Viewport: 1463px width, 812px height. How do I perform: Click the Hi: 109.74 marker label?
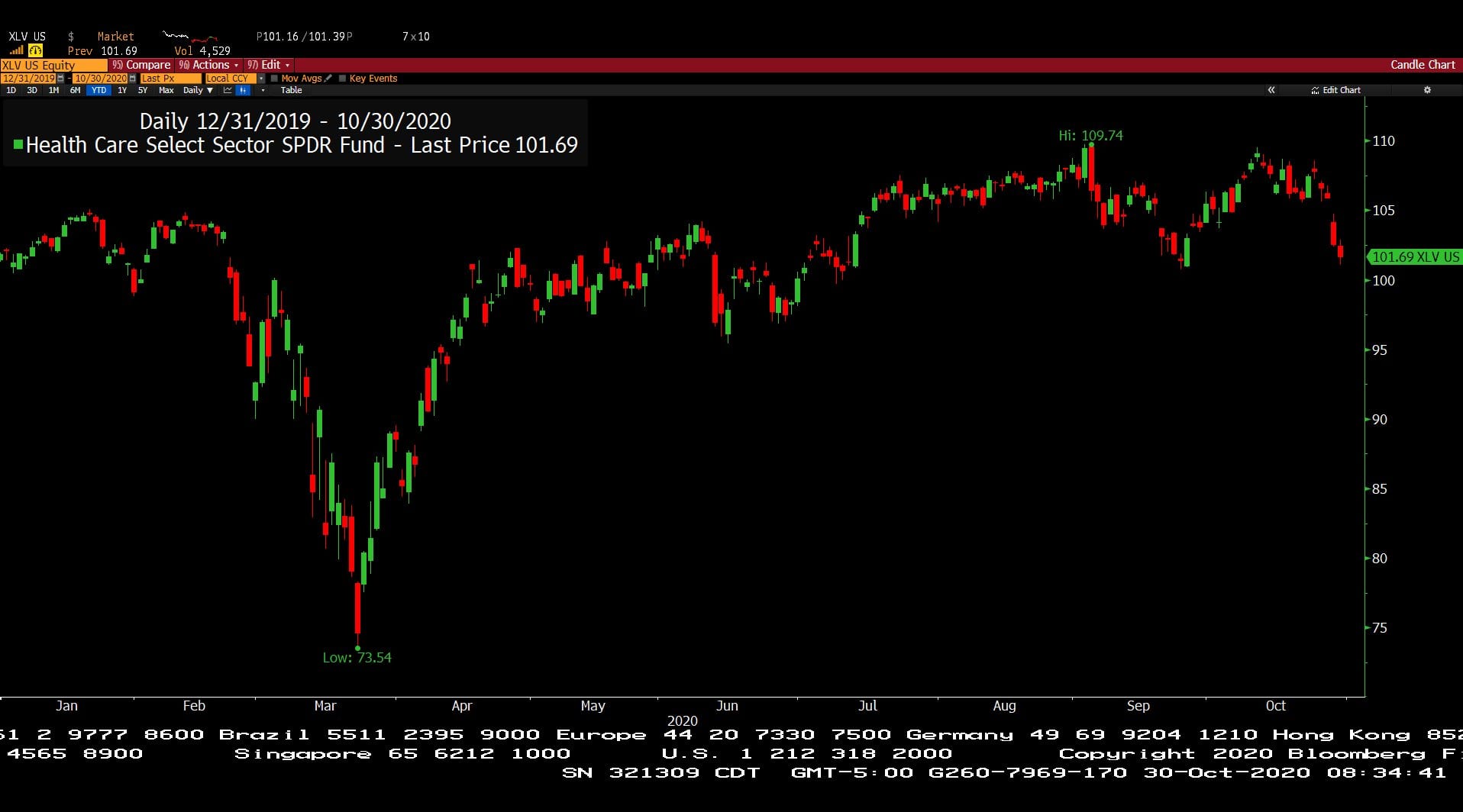pyautogui.click(x=1090, y=135)
